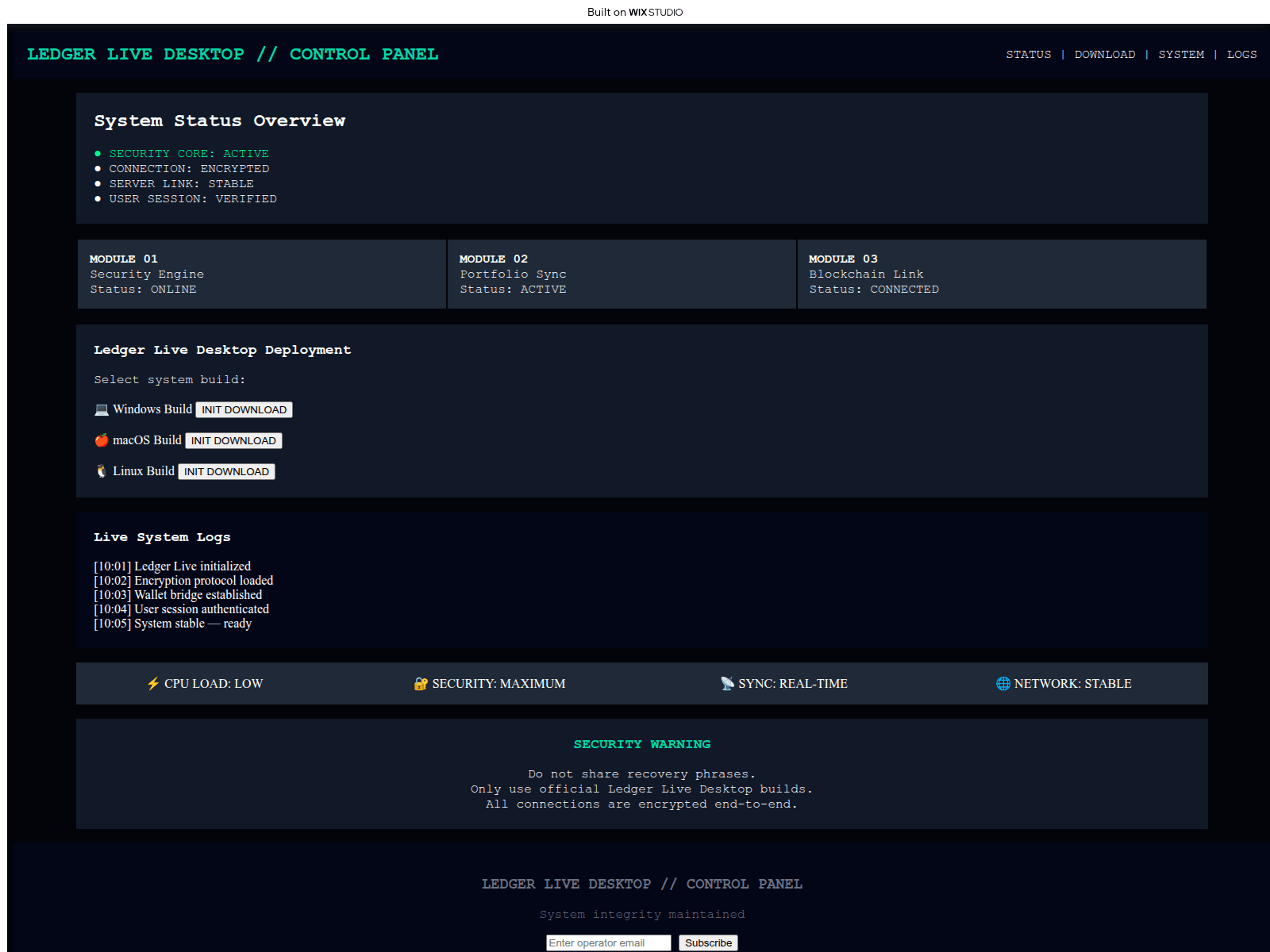The image size is (1270, 952).
Task: Click the SYNC: REAL-TIME status text
Action: [x=793, y=684]
